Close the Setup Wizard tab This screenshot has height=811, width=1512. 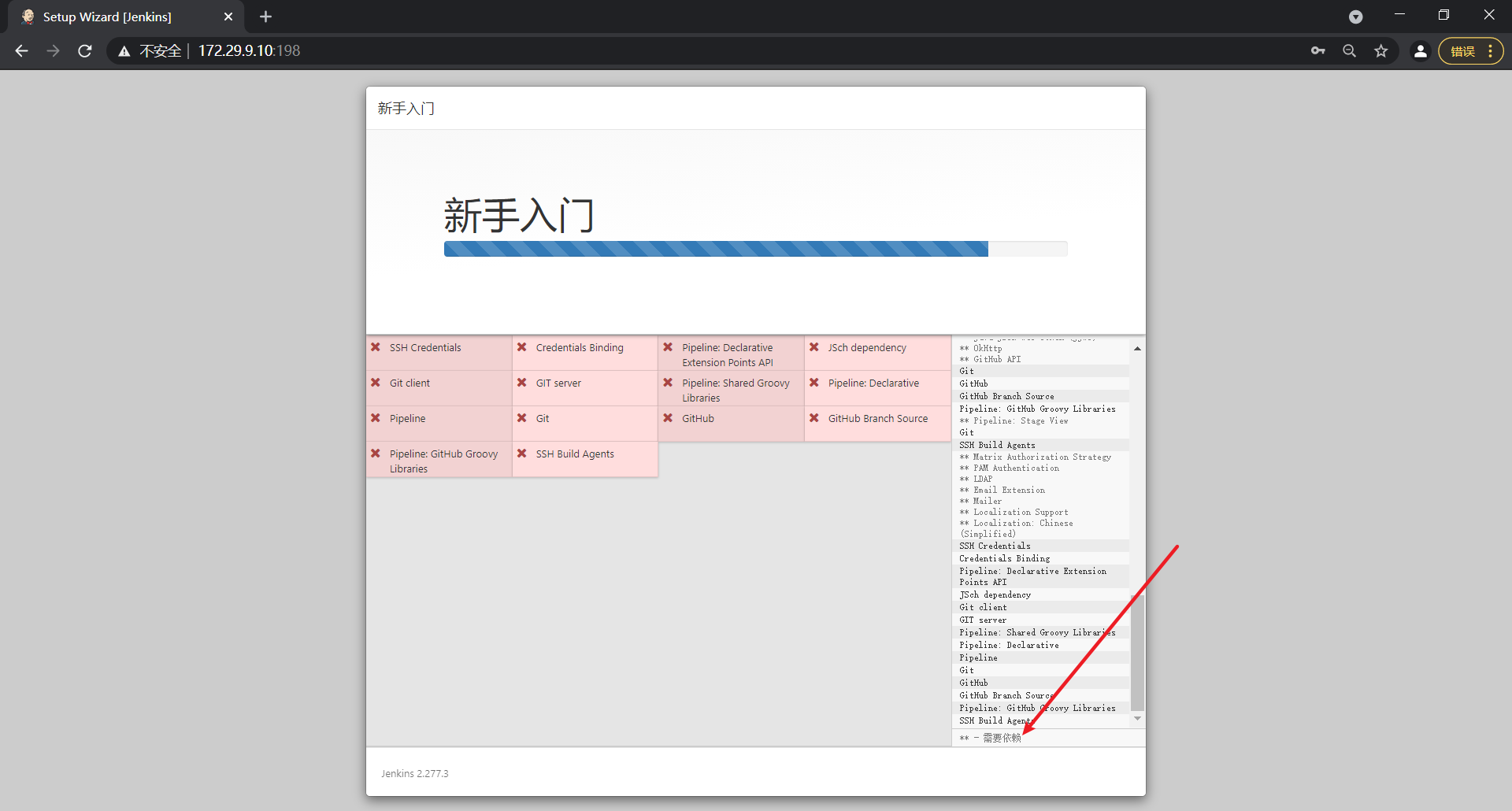pyautogui.click(x=228, y=17)
